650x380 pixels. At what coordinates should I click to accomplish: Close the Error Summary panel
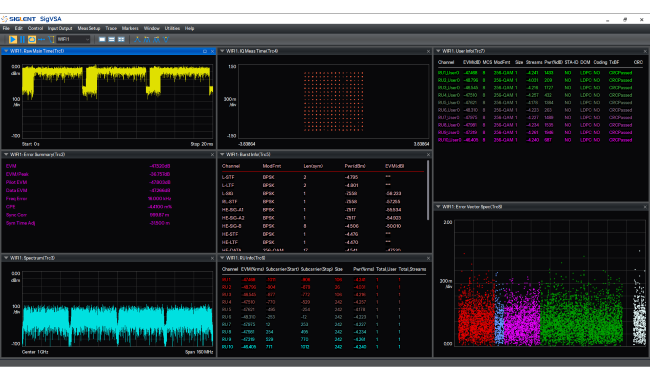pos(212,155)
